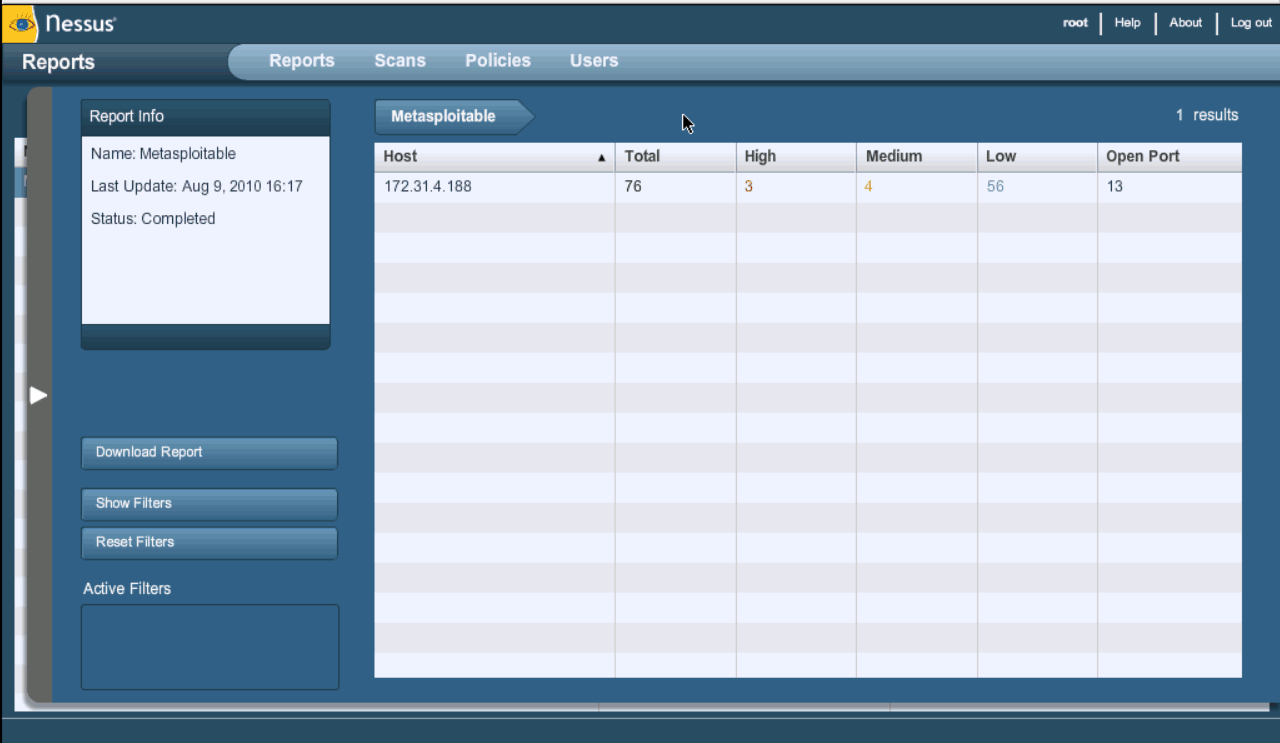Click the medium severity count 4
This screenshot has height=743, width=1280.
point(869,187)
